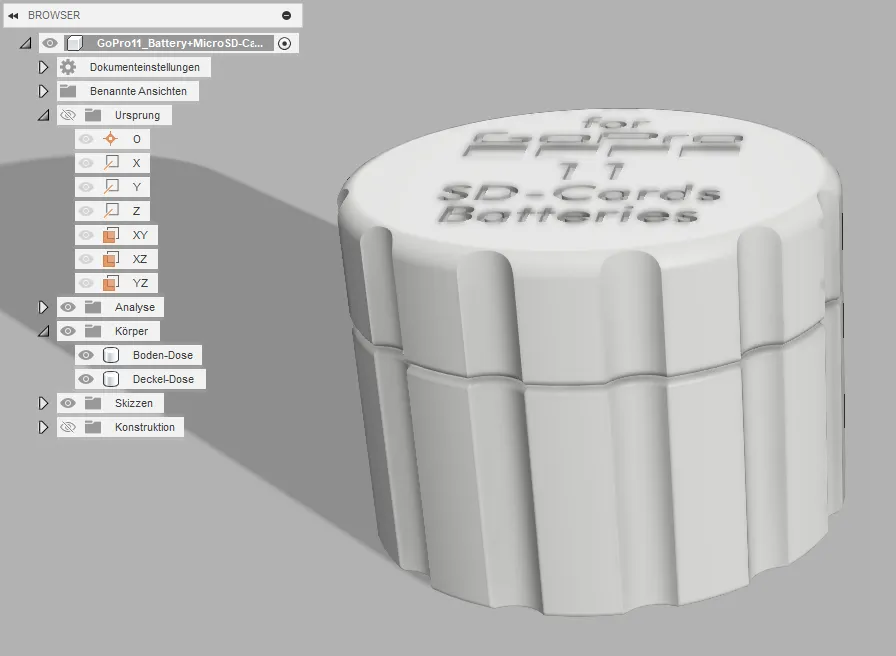This screenshot has height=656, width=896.
Task: Click the Y axis icon
Action: [111, 187]
